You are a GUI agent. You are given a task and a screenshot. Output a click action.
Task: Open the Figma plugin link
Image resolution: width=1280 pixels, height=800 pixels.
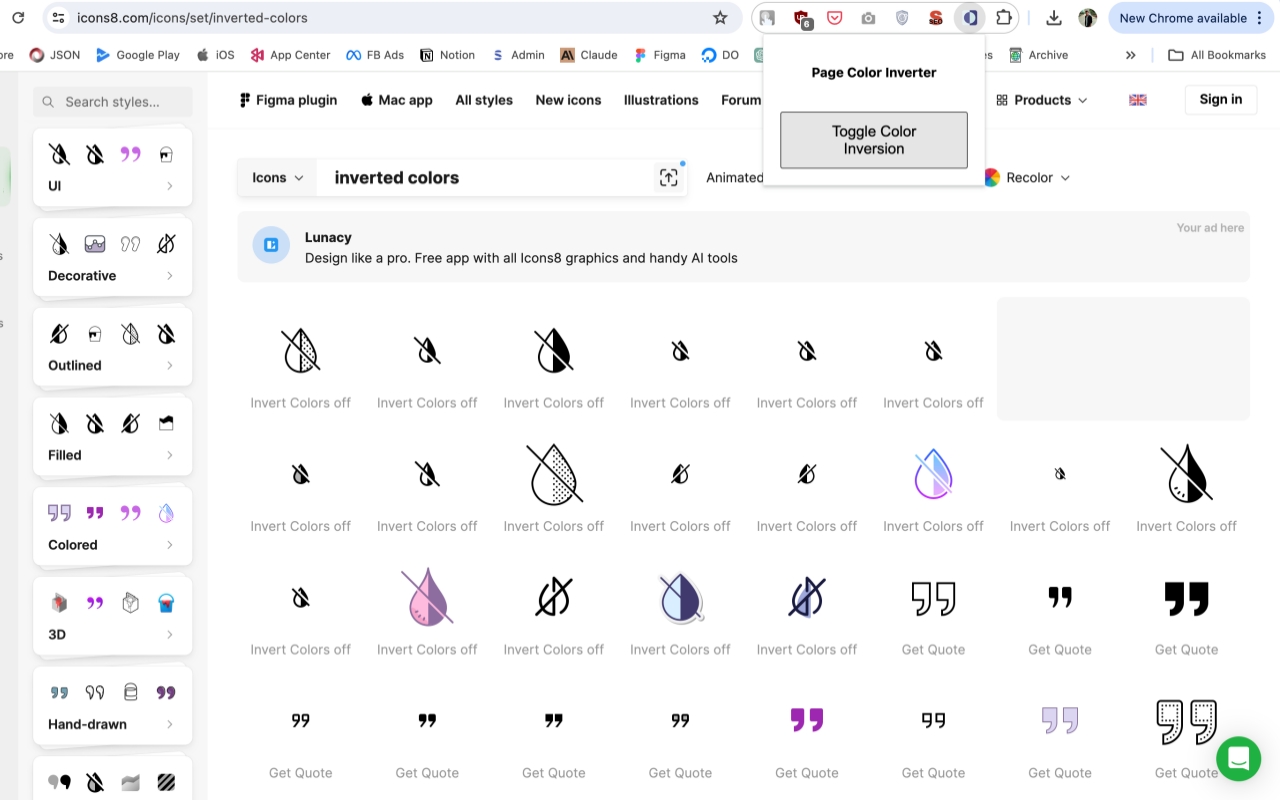pos(288,100)
